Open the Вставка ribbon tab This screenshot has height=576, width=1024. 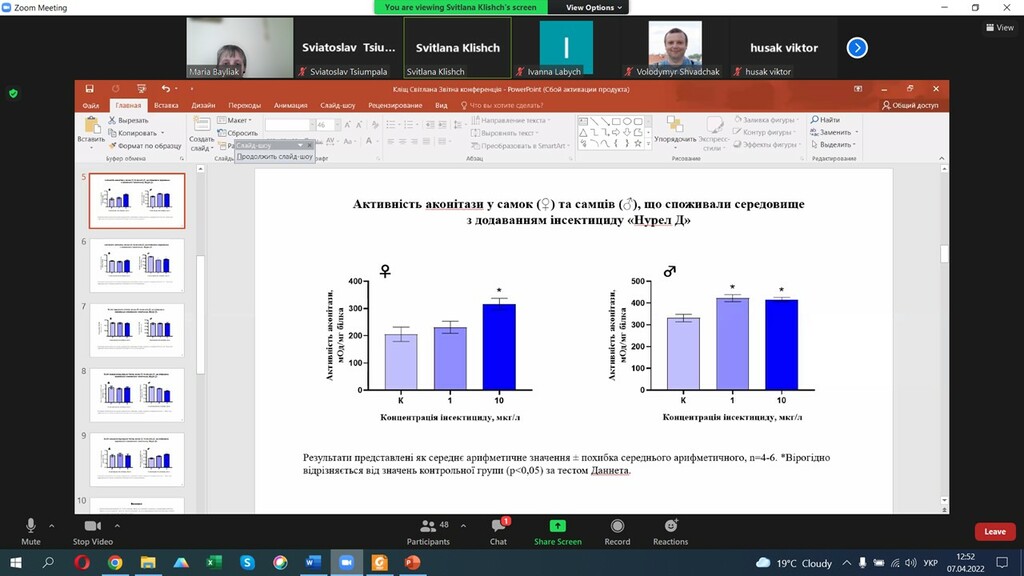pyautogui.click(x=166, y=105)
